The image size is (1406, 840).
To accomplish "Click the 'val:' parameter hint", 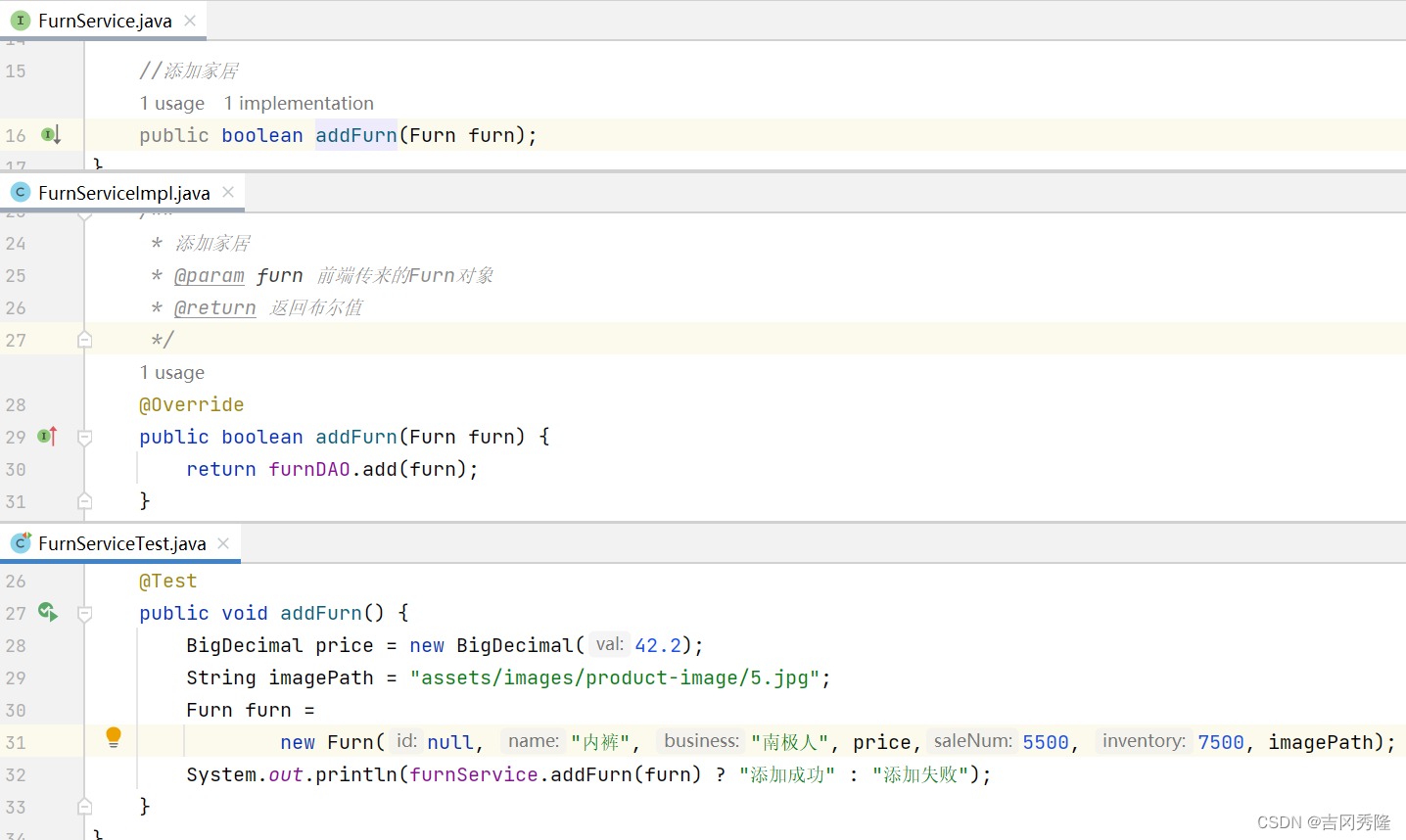I will [x=610, y=644].
